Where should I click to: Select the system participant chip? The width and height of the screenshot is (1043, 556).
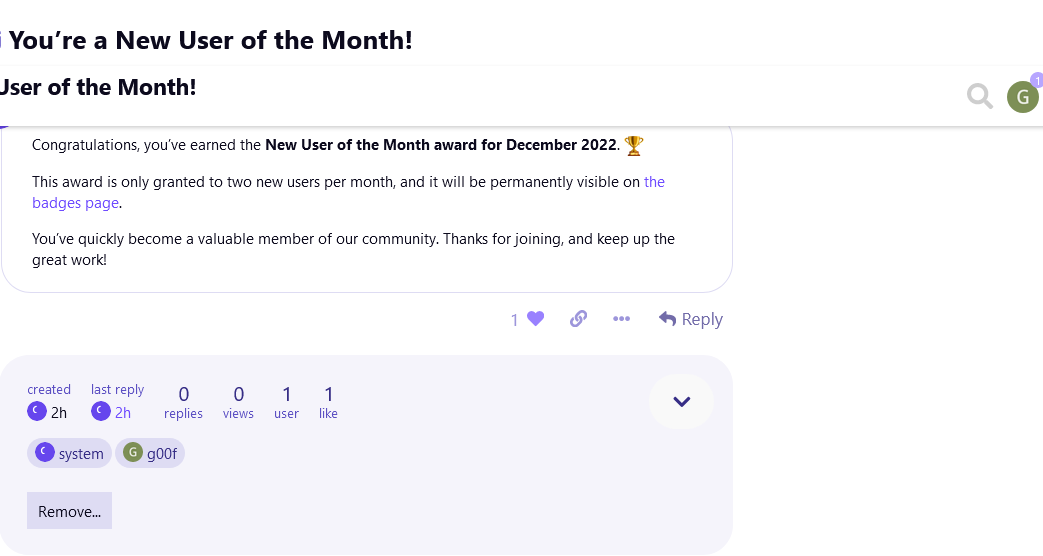pos(69,453)
